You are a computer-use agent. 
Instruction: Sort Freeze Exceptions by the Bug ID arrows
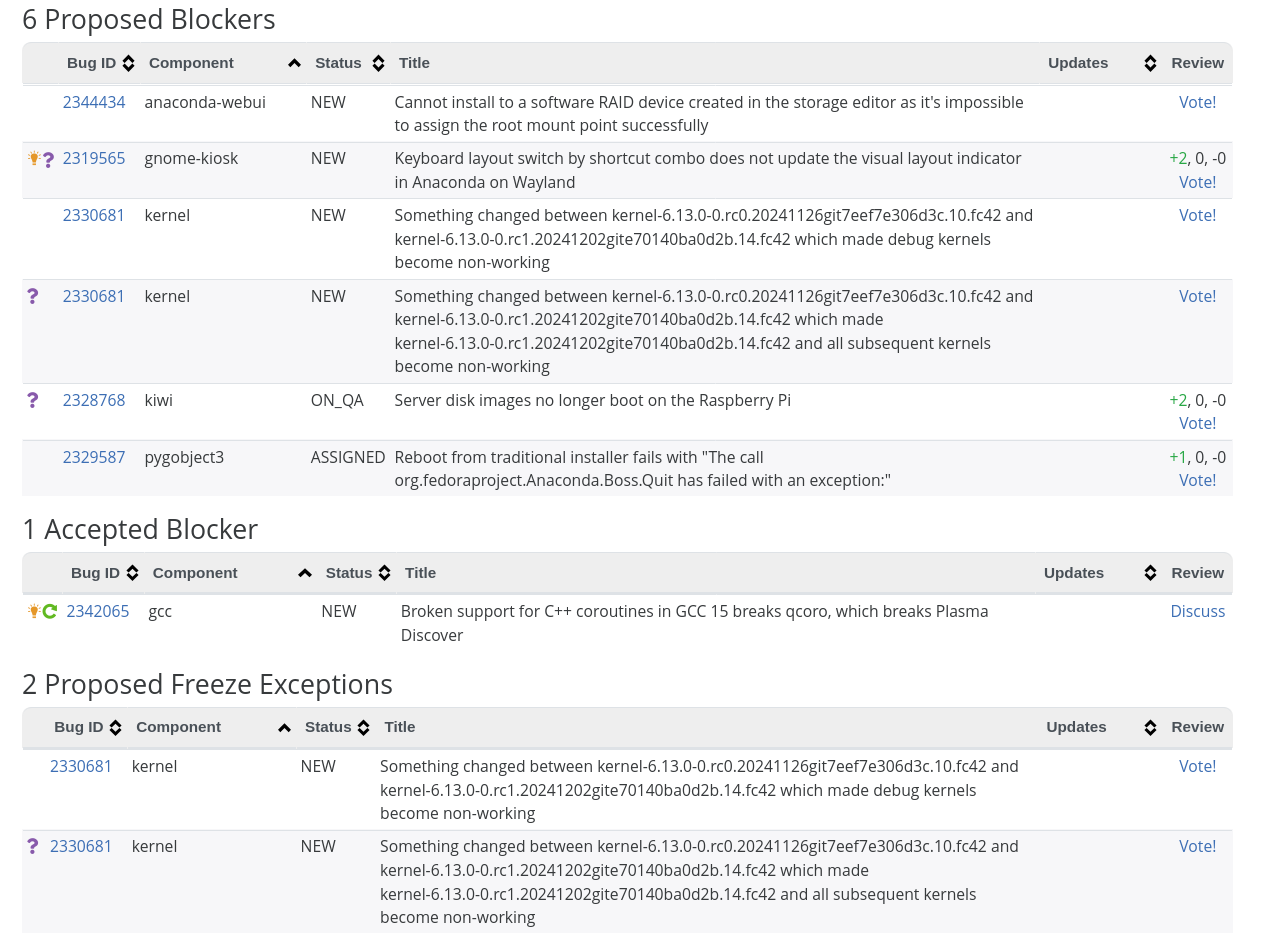click(x=115, y=727)
